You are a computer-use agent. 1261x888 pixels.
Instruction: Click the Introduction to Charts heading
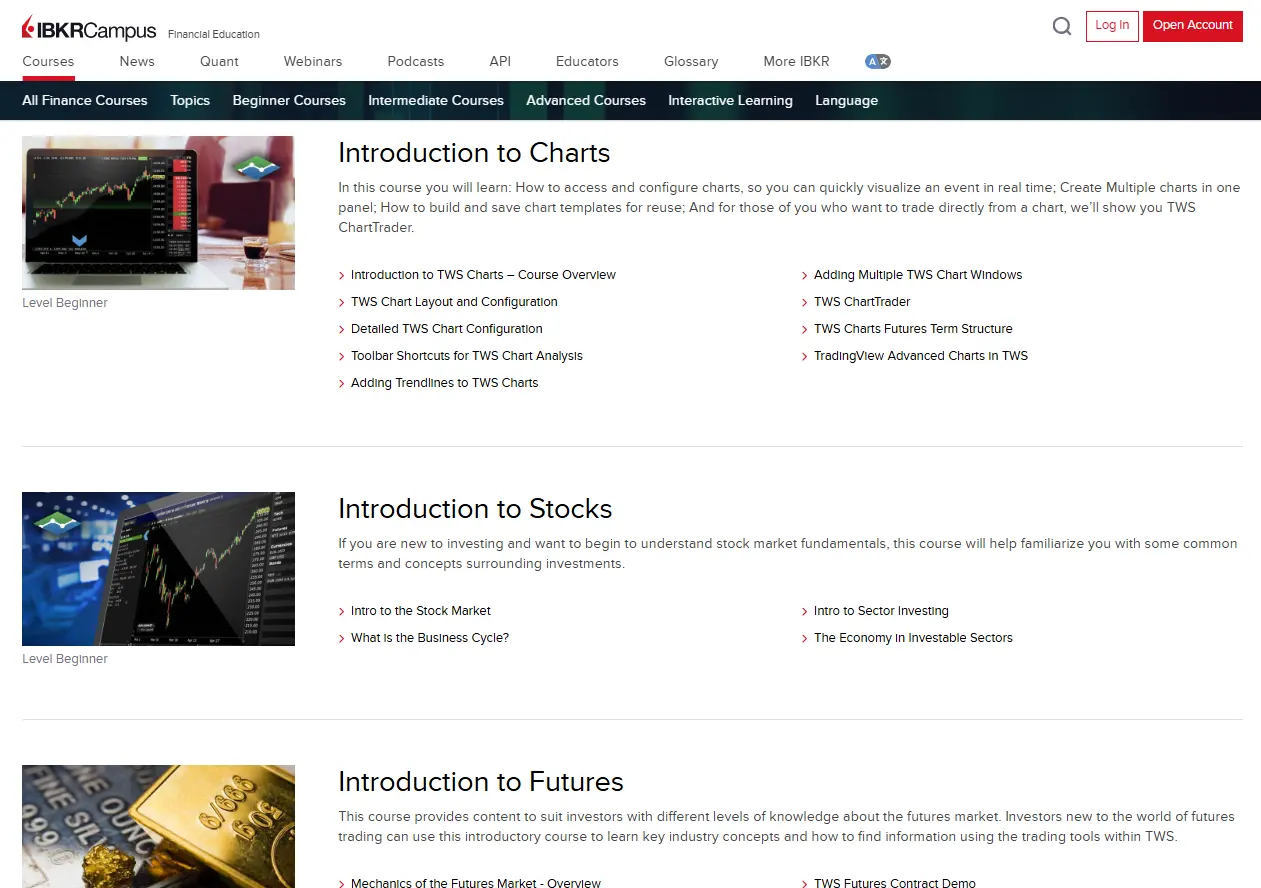click(474, 153)
